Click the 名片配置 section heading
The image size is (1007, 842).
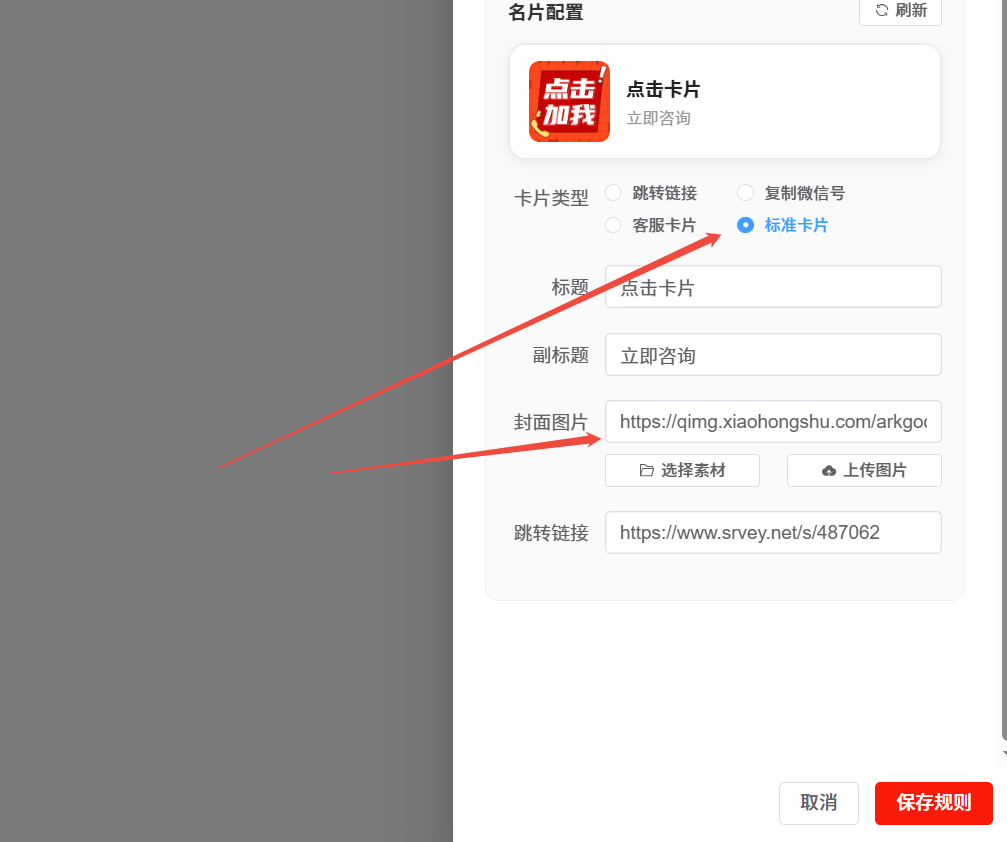point(545,12)
